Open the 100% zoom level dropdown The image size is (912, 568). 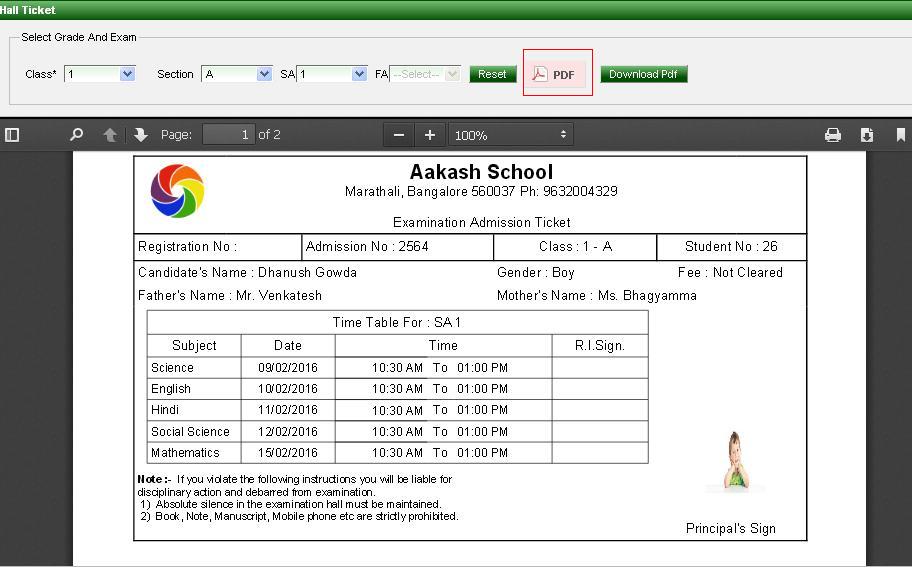coord(511,135)
